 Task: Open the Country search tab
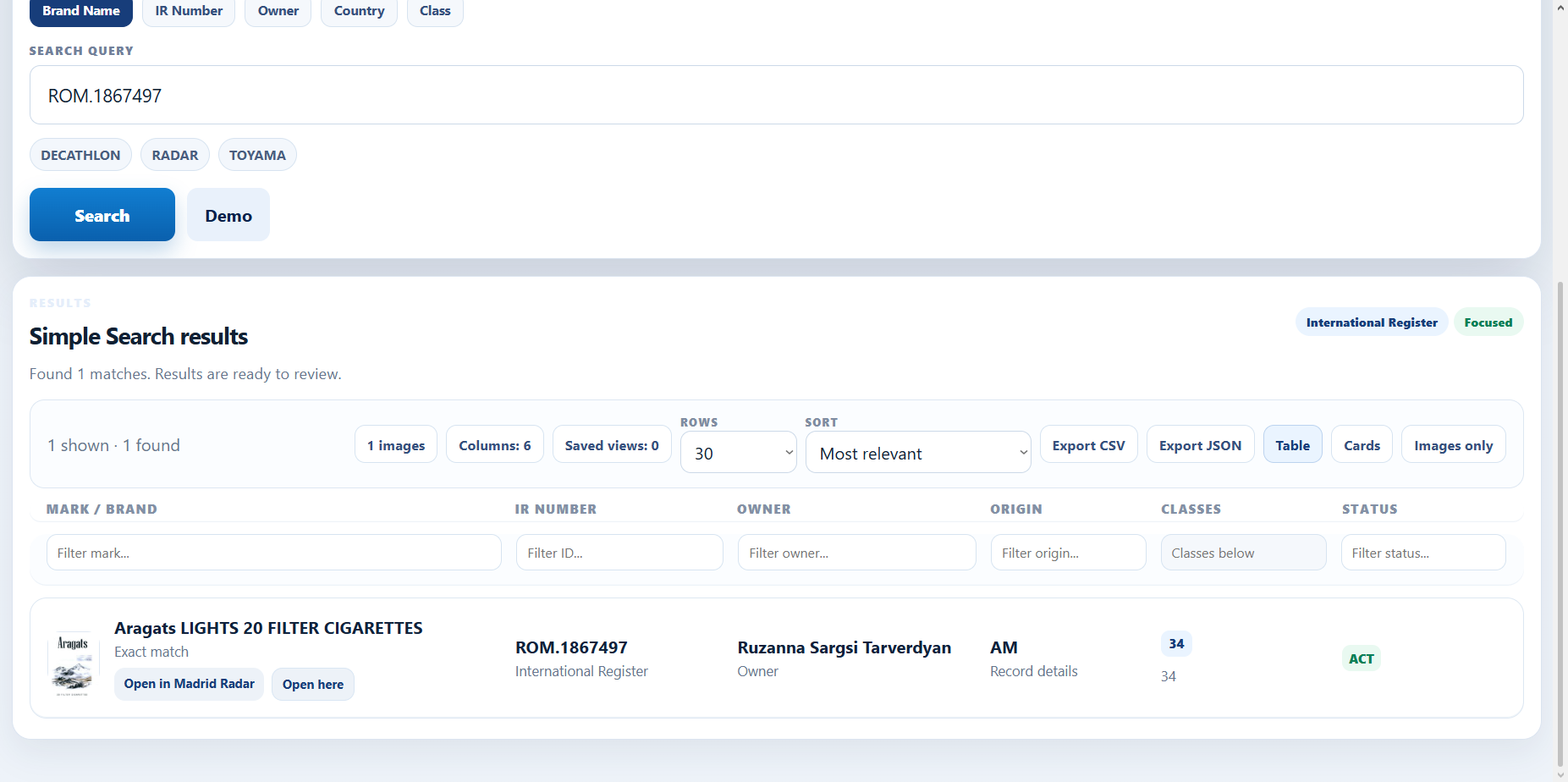(359, 11)
